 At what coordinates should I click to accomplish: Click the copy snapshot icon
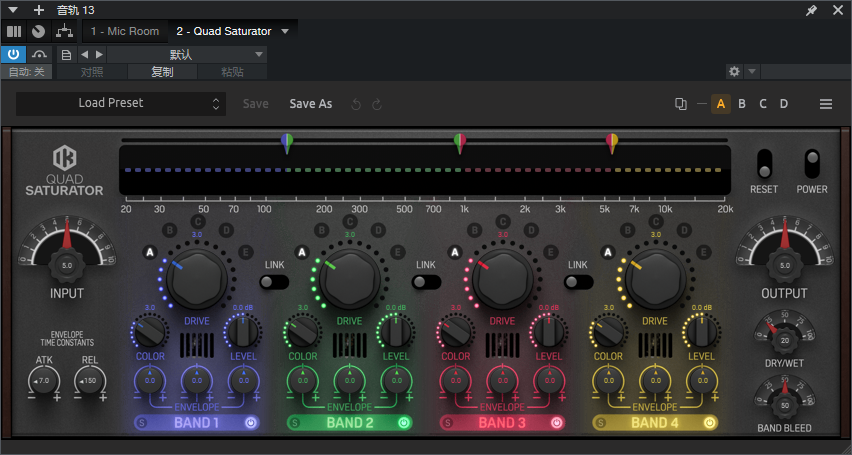[680, 104]
